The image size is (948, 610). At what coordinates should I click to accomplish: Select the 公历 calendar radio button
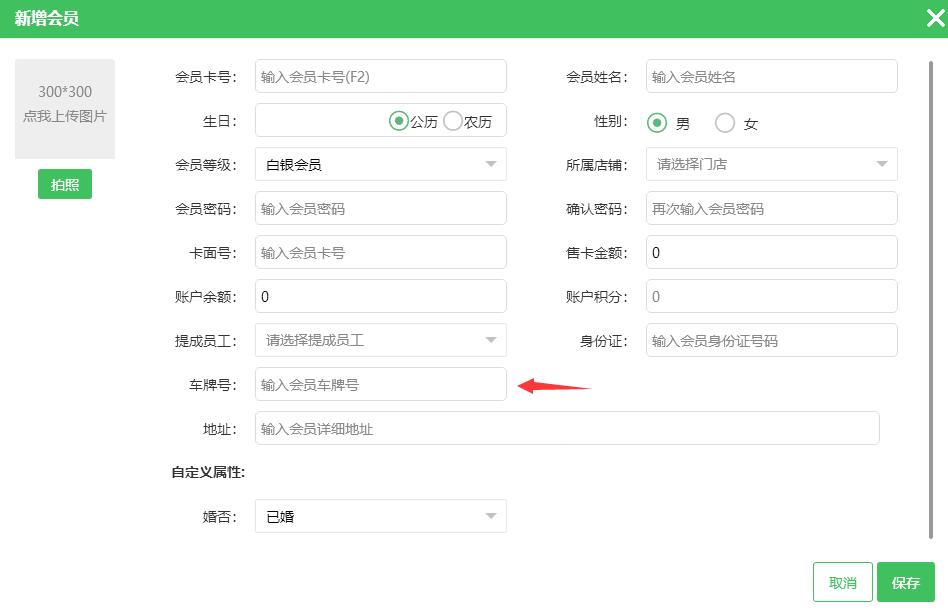point(399,121)
